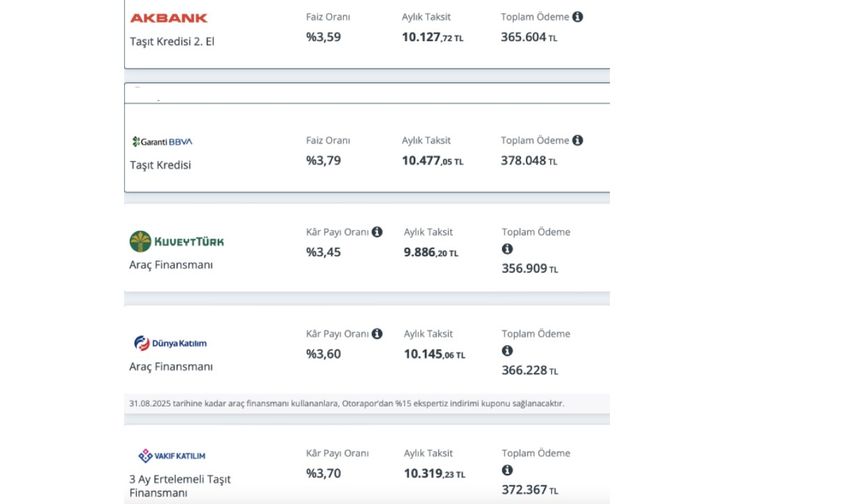Click the Akbank logo
The width and height of the screenshot is (860, 504).
tap(169, 18)
